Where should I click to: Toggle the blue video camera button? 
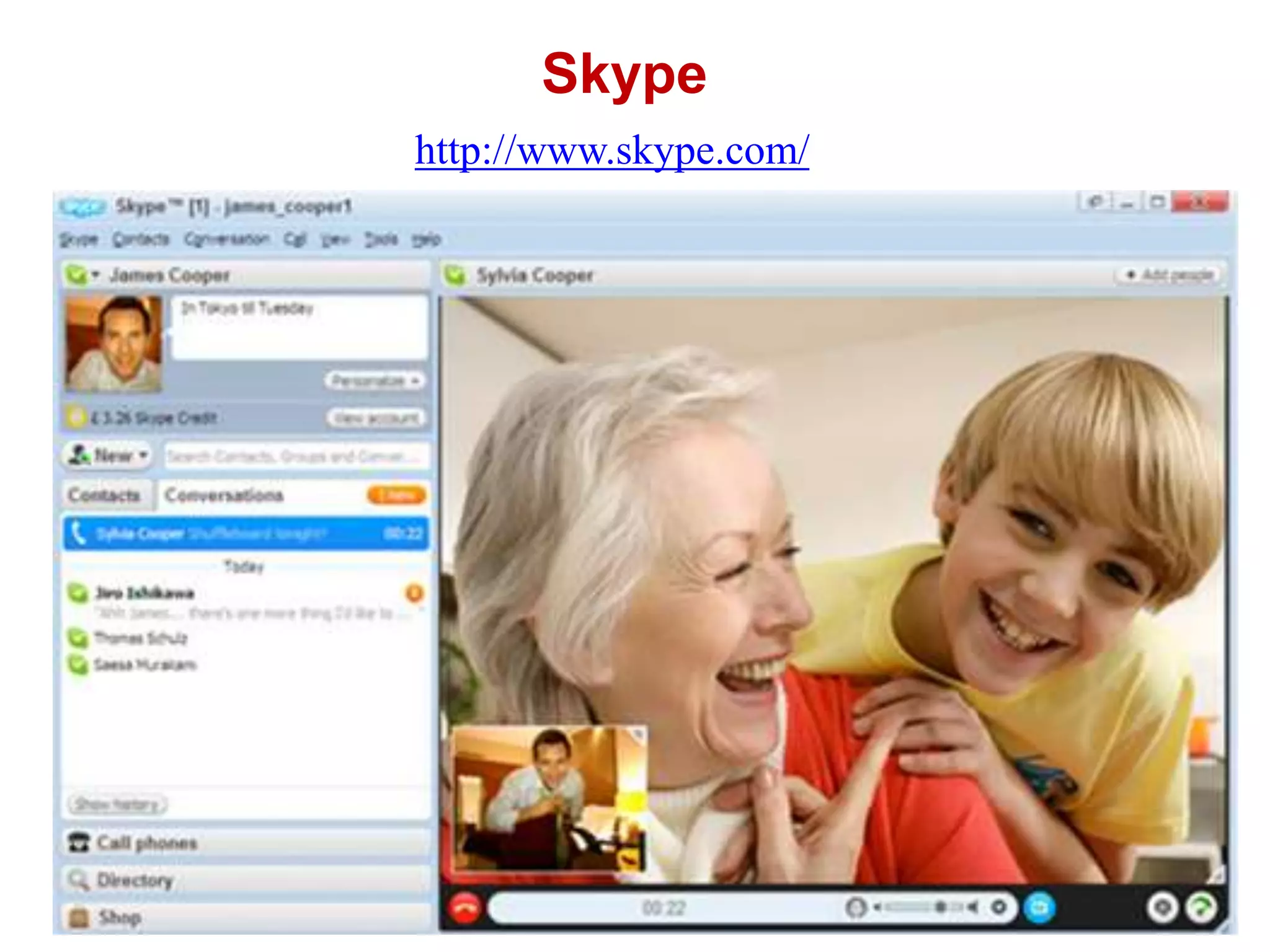(1039, 908)
